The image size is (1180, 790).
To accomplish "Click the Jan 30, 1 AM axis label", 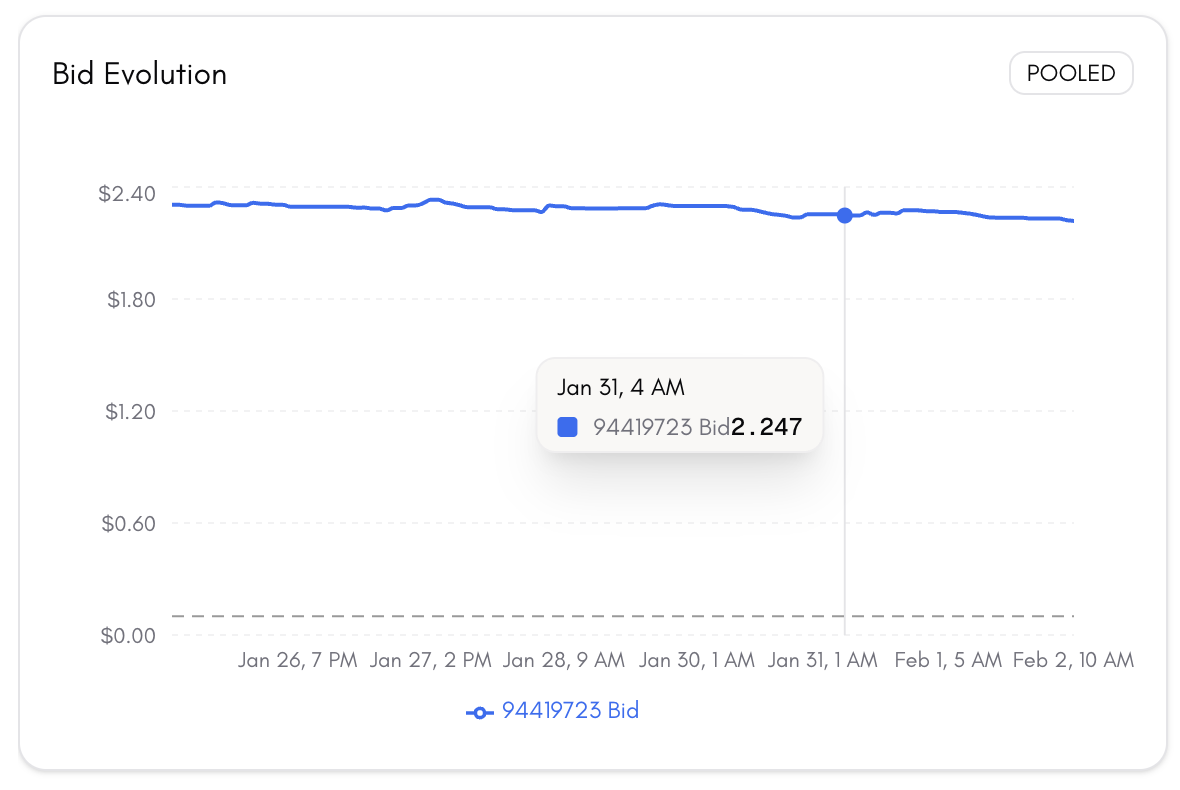I will 697,660.
